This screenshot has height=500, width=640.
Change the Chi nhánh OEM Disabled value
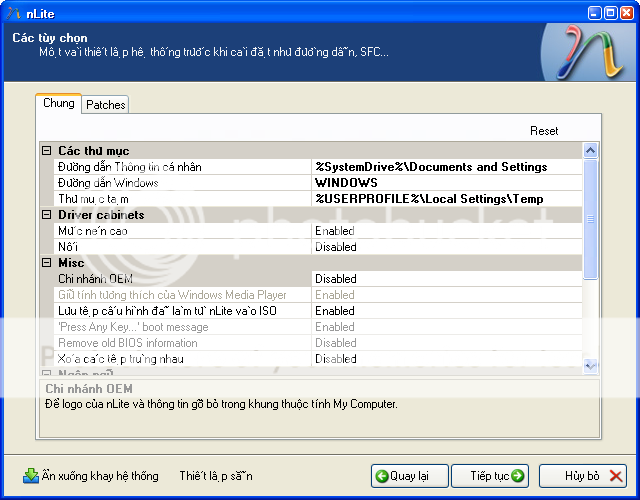(x=447, y=279)
